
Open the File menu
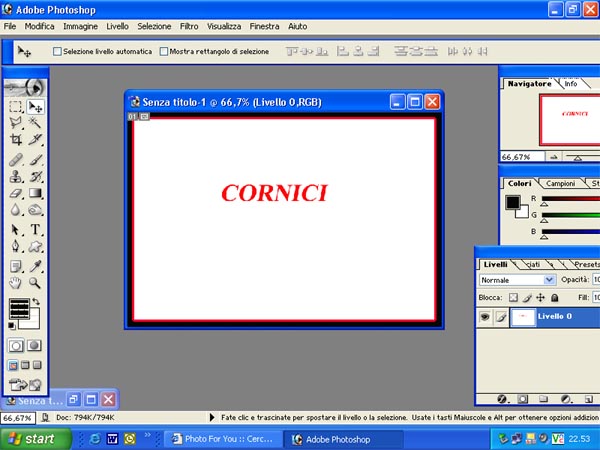pyautogui.click(x=10, y=26)
